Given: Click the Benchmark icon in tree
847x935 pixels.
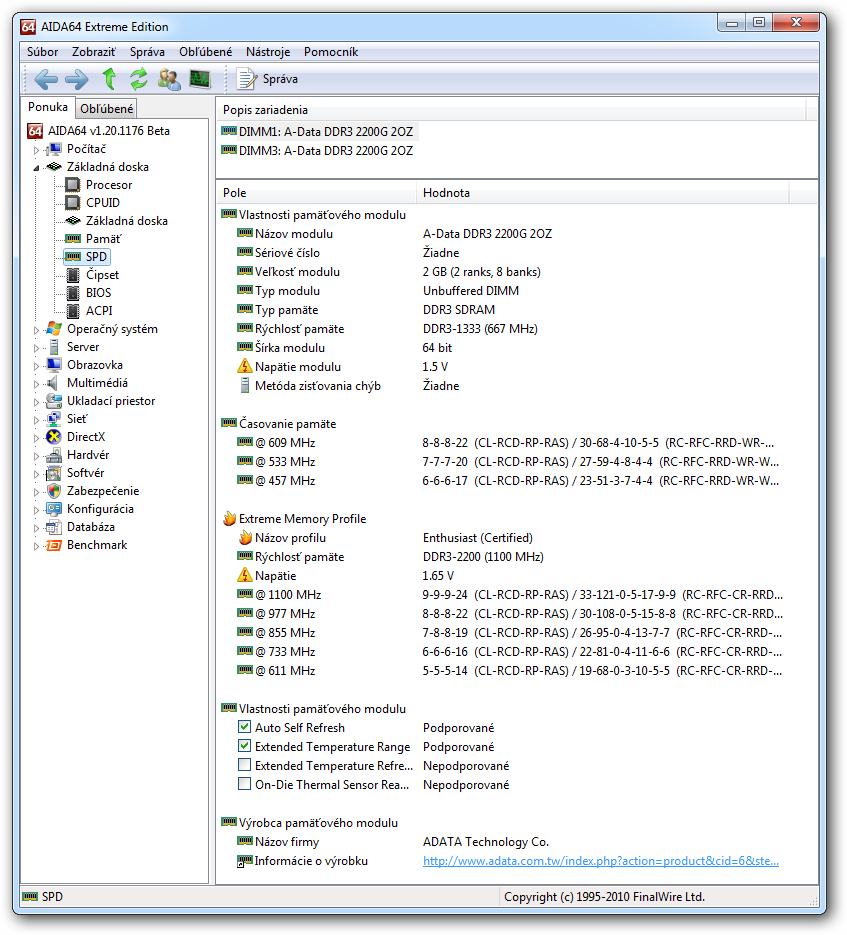Looking at the screenshot, I should [x=54, y=545].
